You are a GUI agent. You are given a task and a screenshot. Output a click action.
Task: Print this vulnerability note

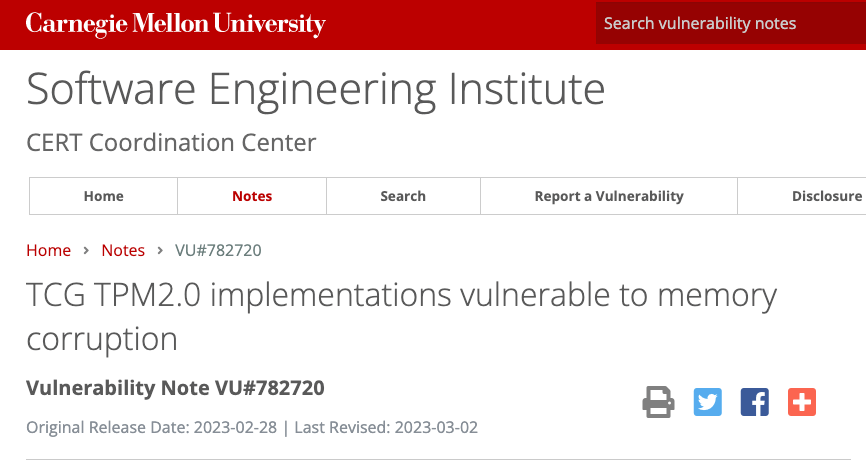pos(658,402)
